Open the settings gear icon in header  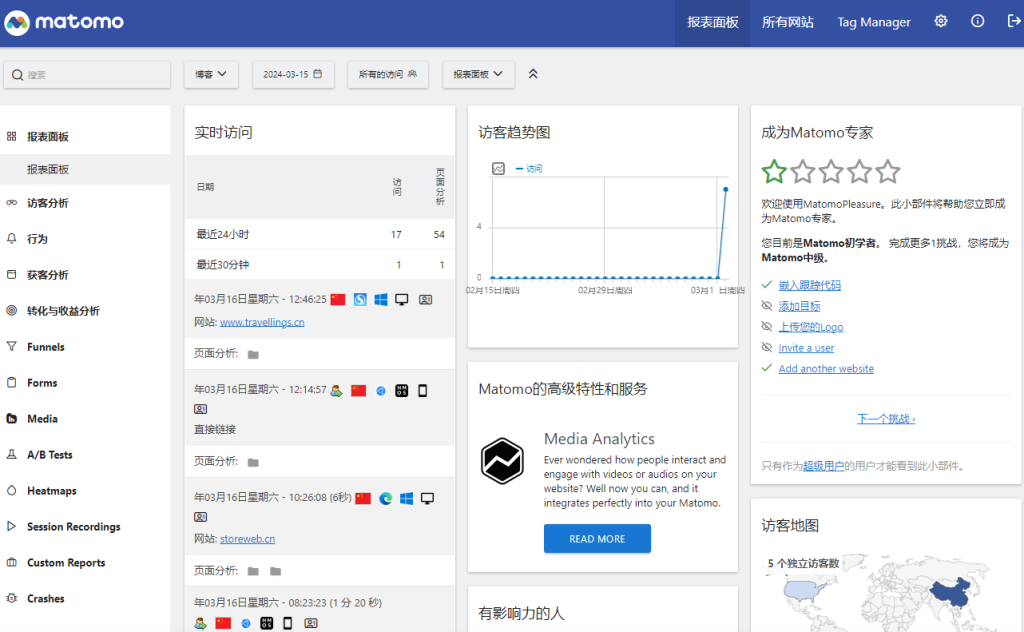point(941,22)
